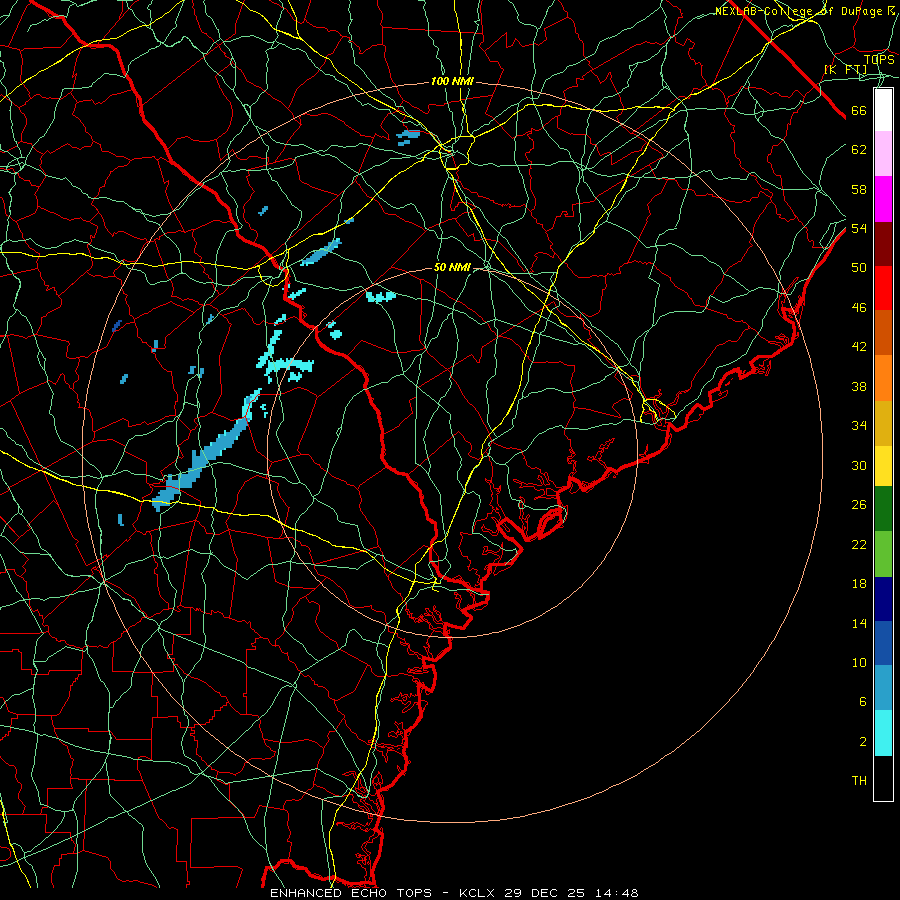Click the legend value 54

coord(859,229)
